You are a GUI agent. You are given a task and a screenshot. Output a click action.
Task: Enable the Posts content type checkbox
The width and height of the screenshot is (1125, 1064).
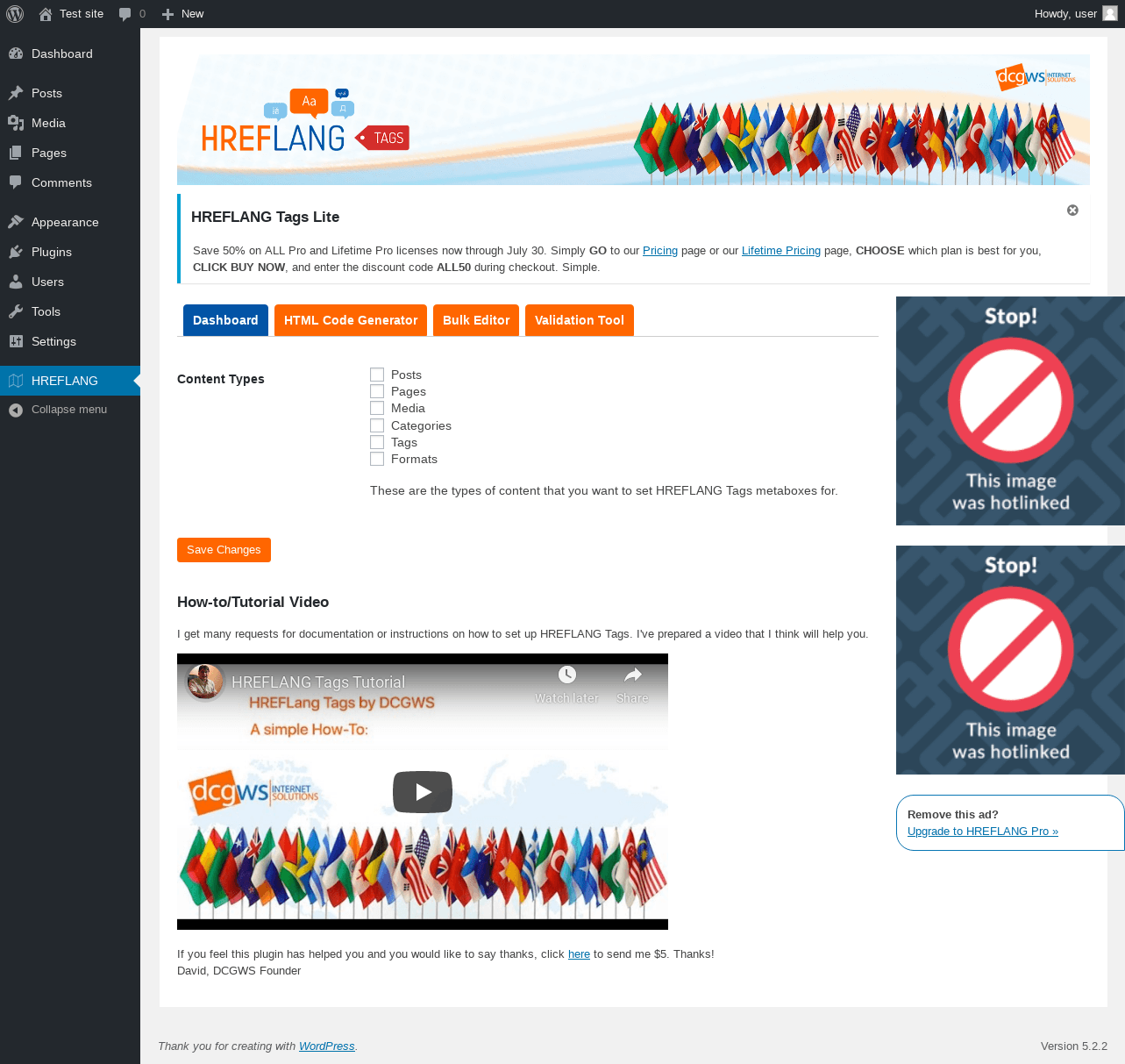tap(377, 375)
